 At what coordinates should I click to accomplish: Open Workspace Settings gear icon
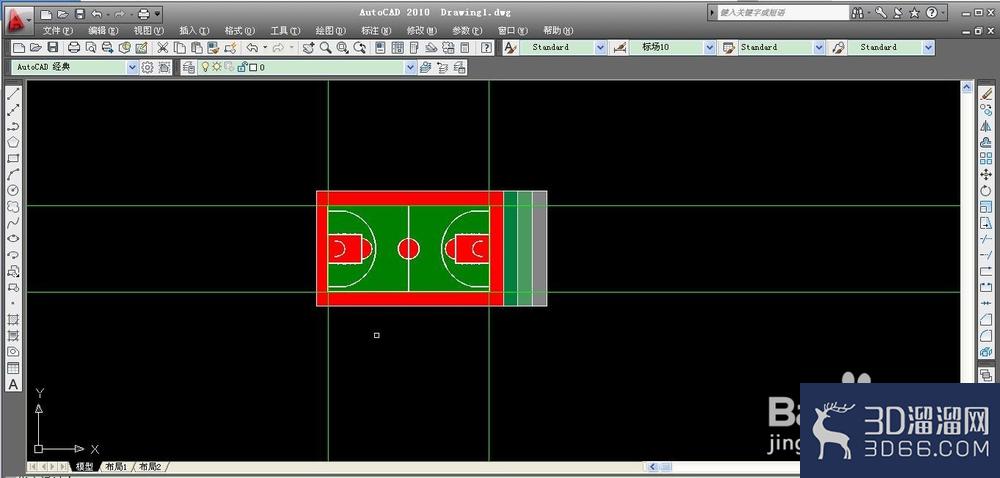pos(147,67)
